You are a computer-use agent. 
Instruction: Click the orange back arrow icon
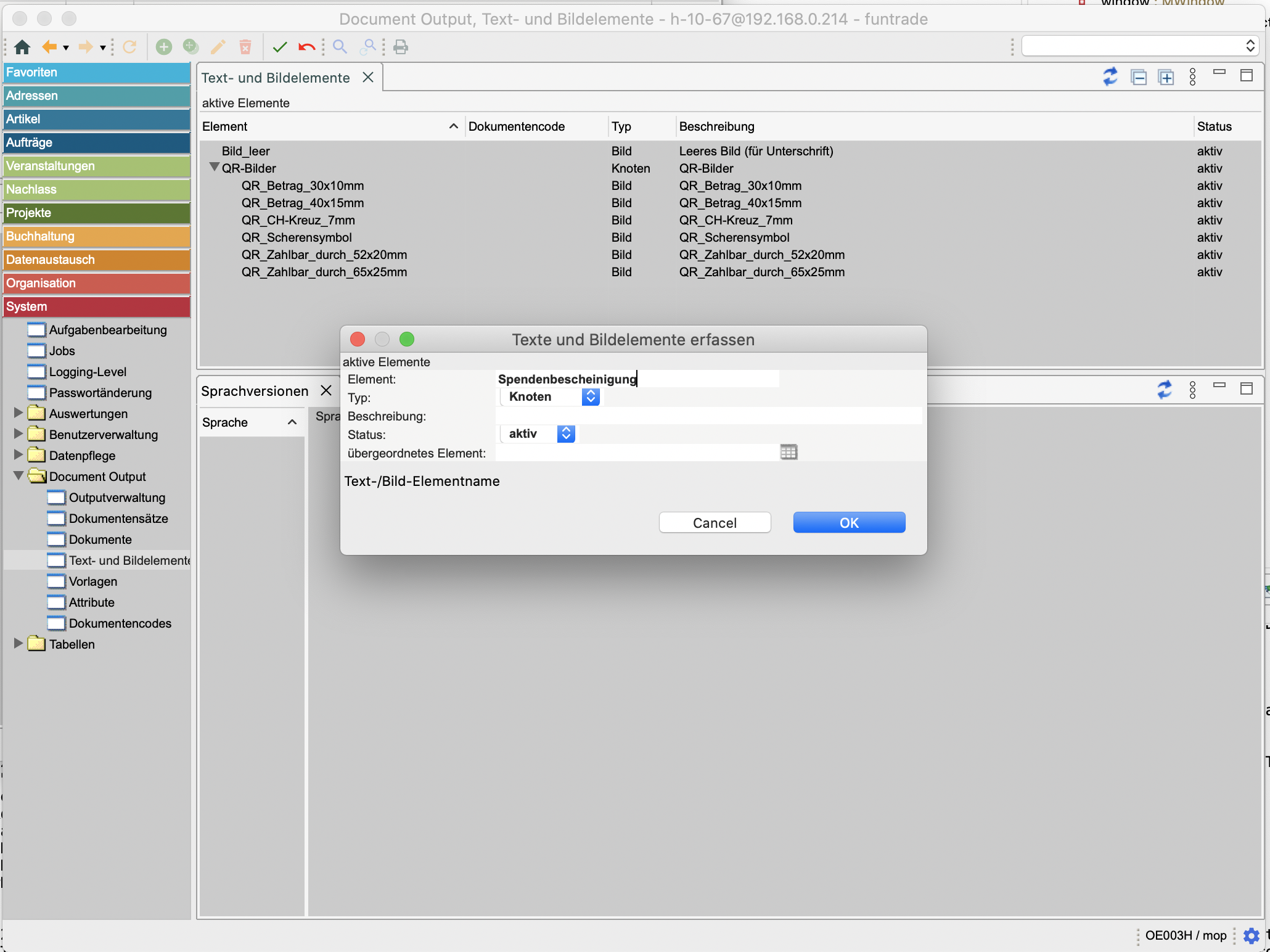click(49, 47)
